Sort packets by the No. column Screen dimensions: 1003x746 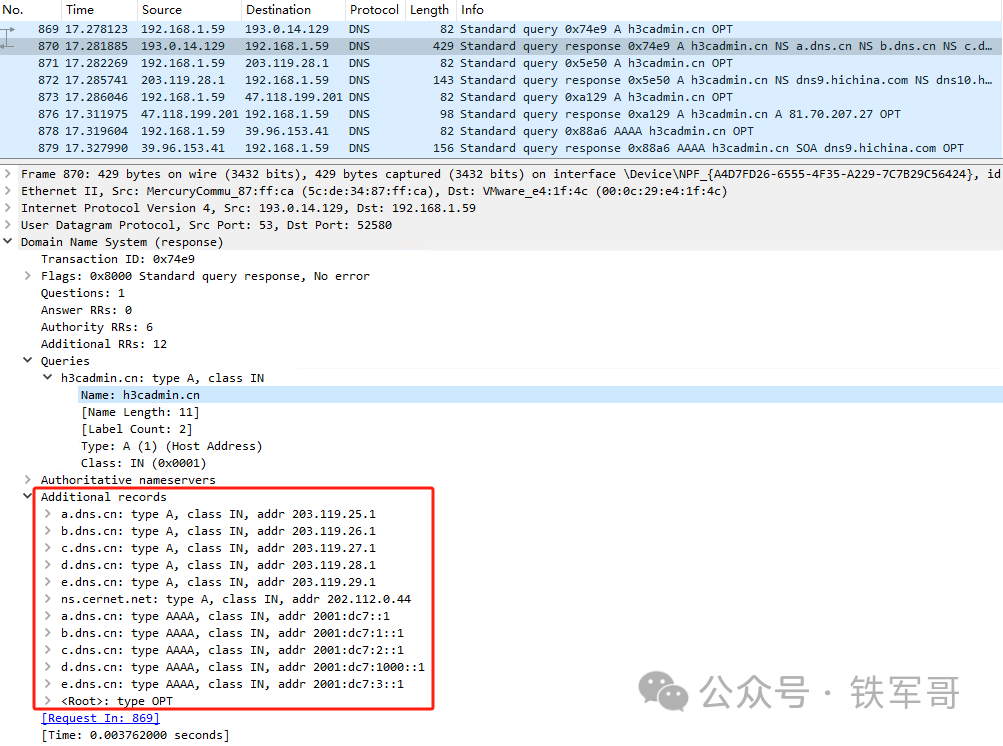tap(30, 10)
